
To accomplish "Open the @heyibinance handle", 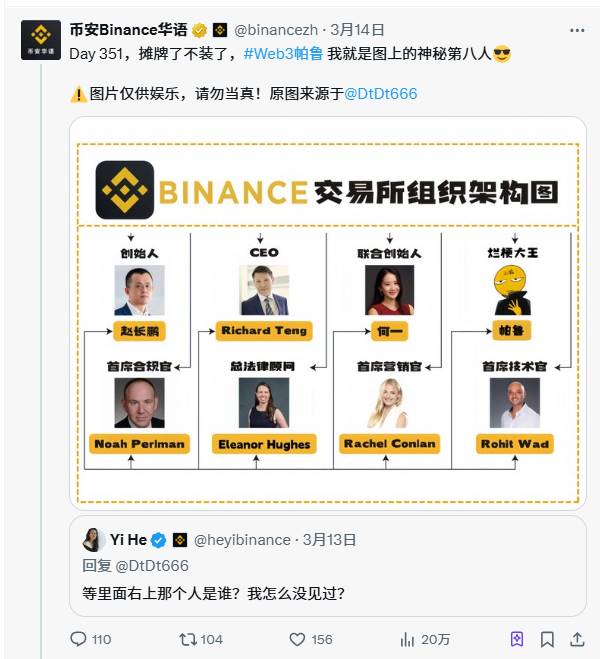I will point(240,540).
